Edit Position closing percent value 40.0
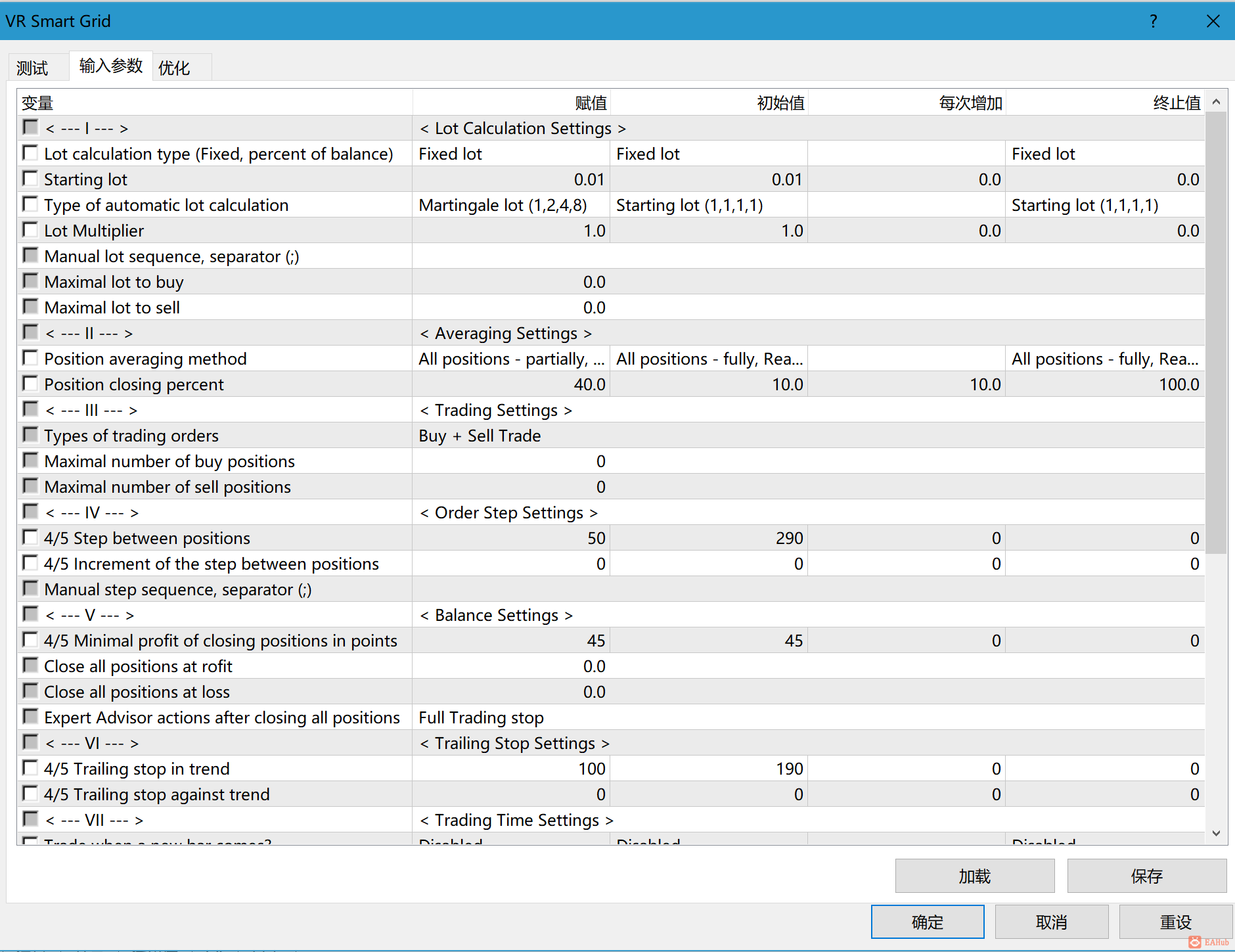Screen dimensions: 1235x952 (x=511, y=384)
